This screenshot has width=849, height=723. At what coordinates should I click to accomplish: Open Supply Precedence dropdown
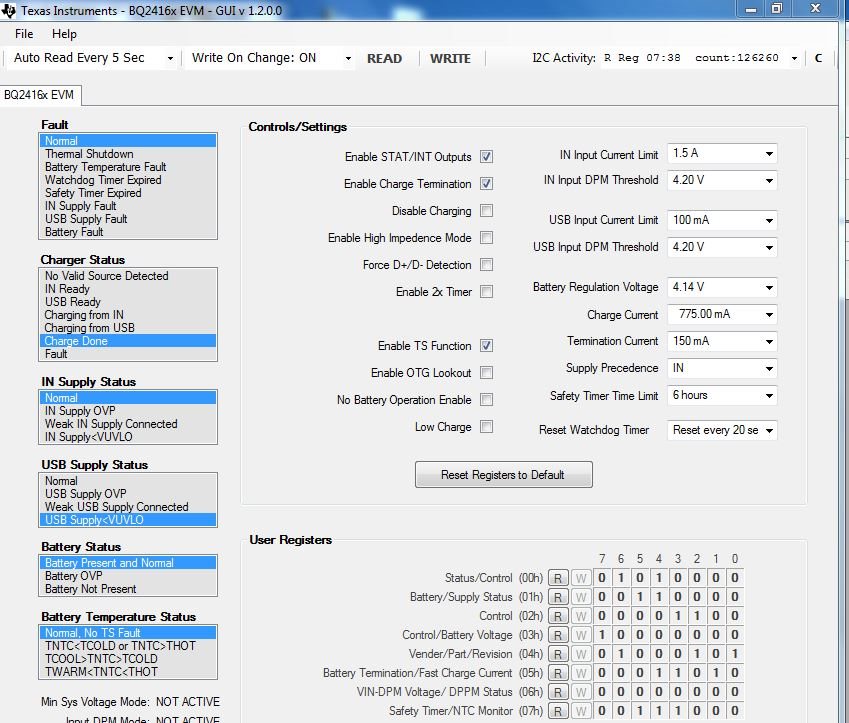722,368
